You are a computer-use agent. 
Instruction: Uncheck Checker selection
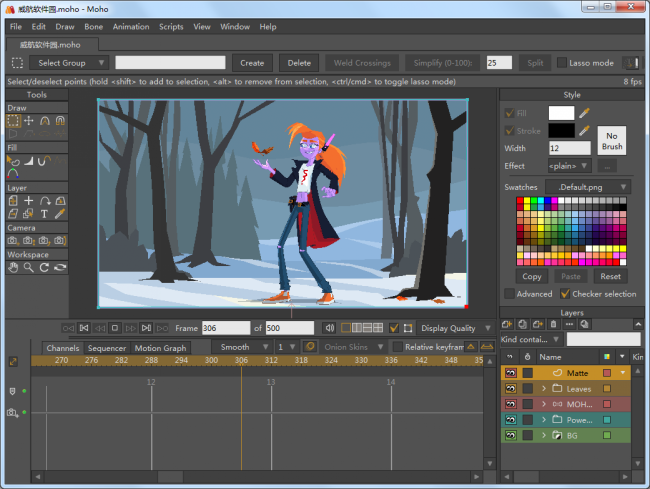click(x=565, y=294)
